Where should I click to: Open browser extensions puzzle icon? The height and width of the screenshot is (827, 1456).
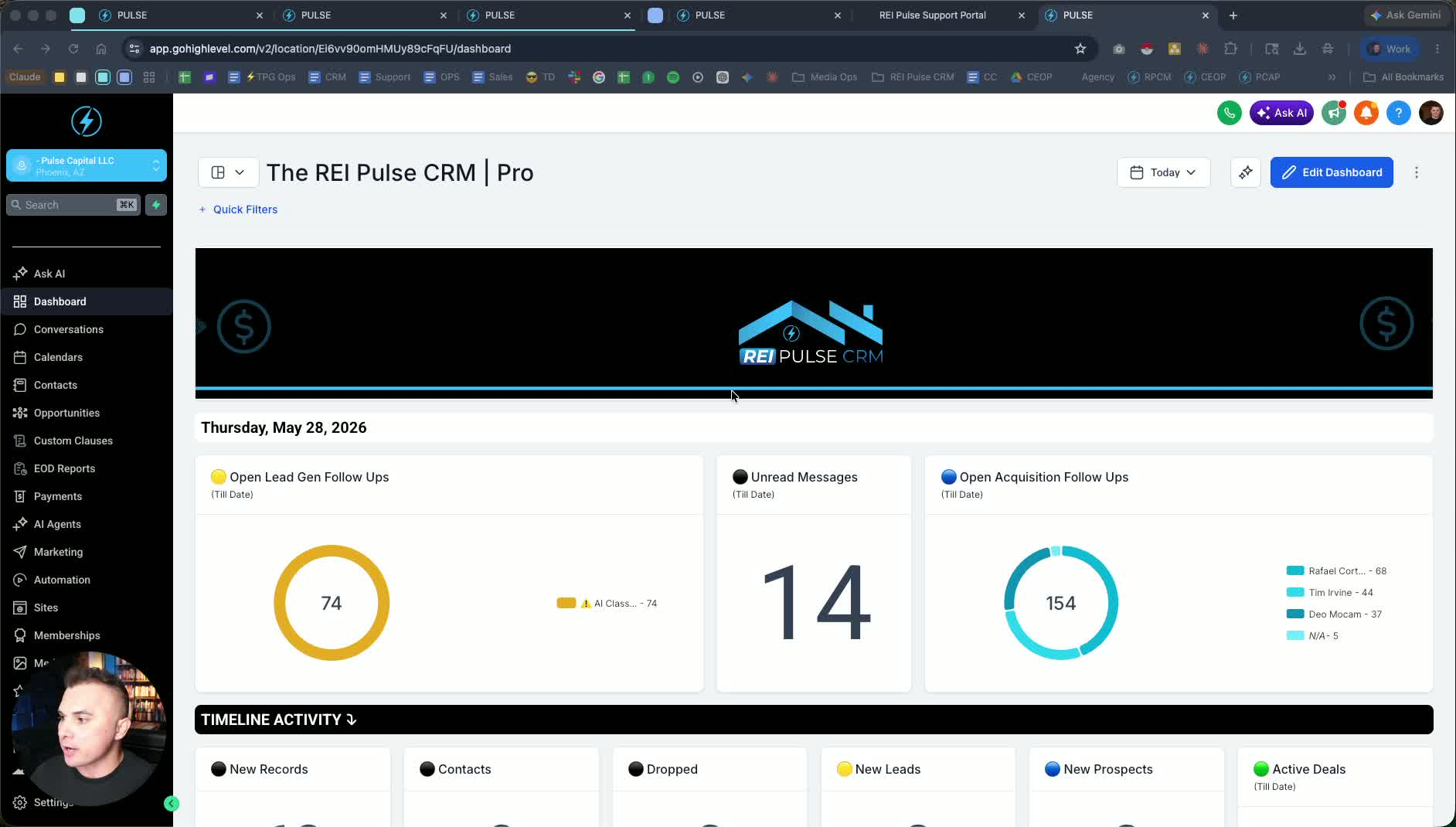(1231, 49)
